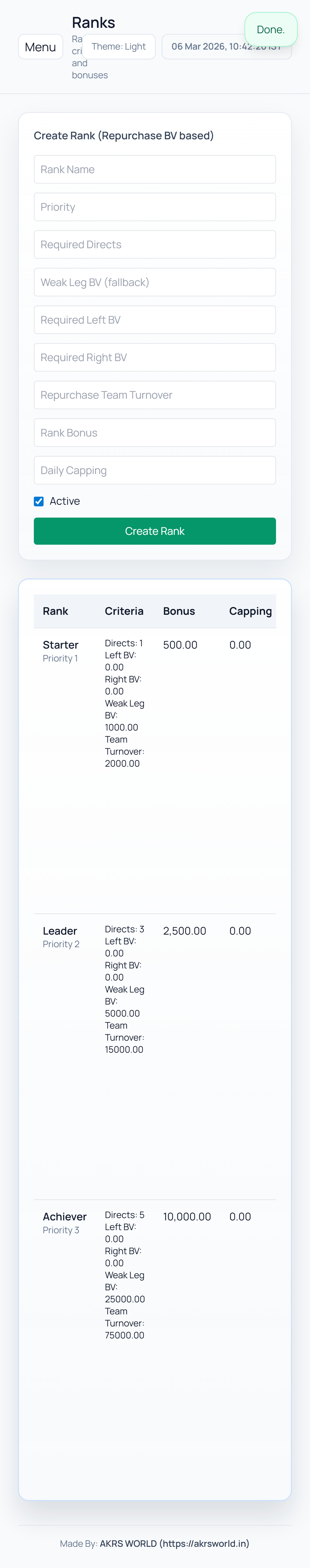
Task: Select the Rank Bonus input
Action: coord(155,433)
